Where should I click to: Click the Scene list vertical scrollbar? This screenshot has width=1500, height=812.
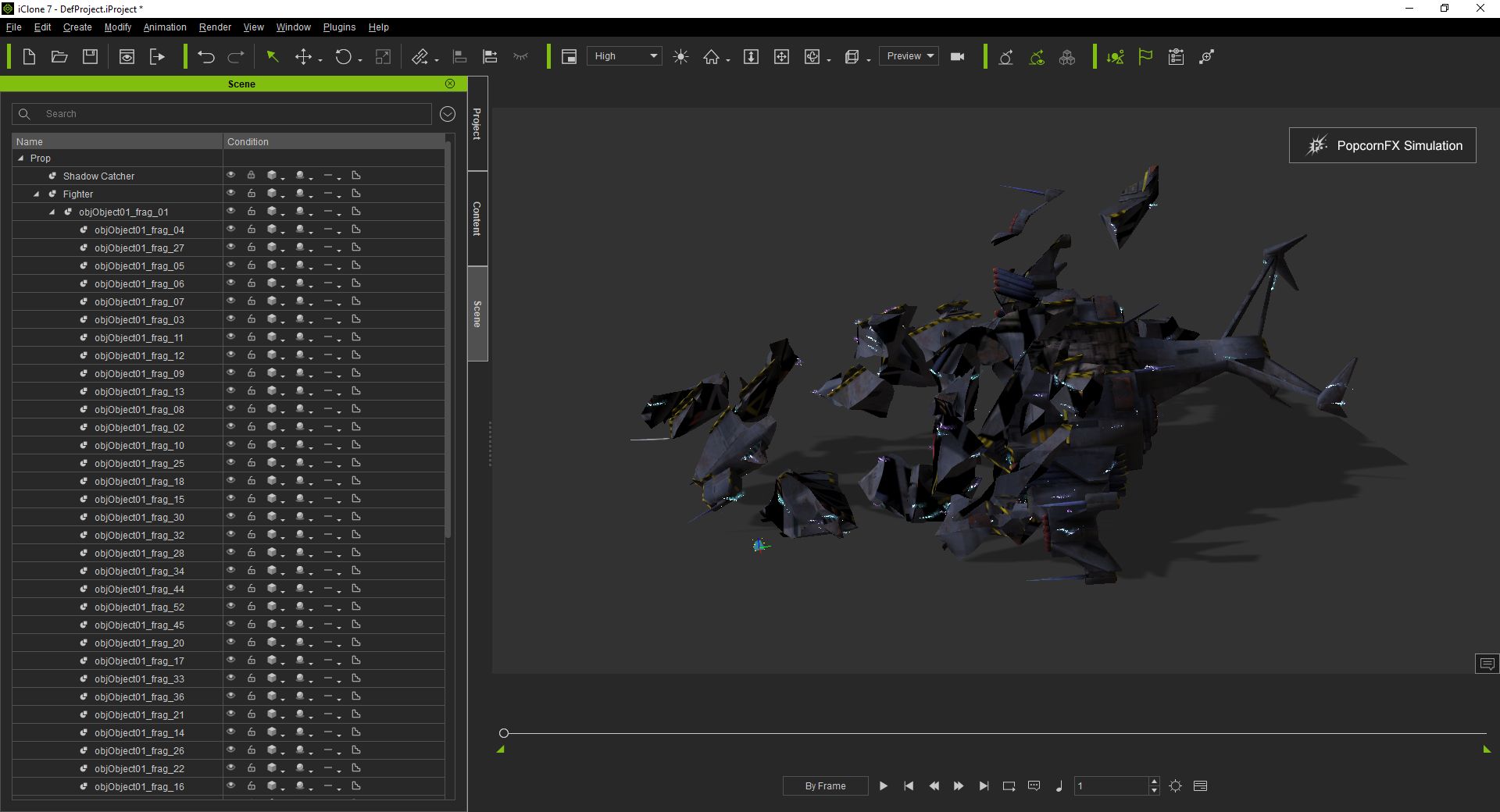[x=448, y=340]
